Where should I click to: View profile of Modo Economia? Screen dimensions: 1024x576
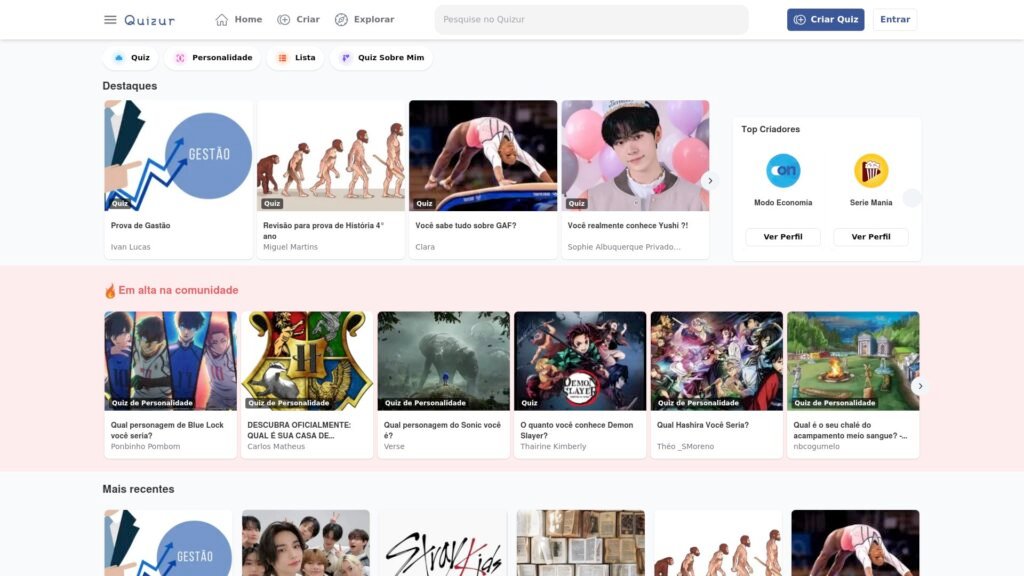tap(783, 237)
